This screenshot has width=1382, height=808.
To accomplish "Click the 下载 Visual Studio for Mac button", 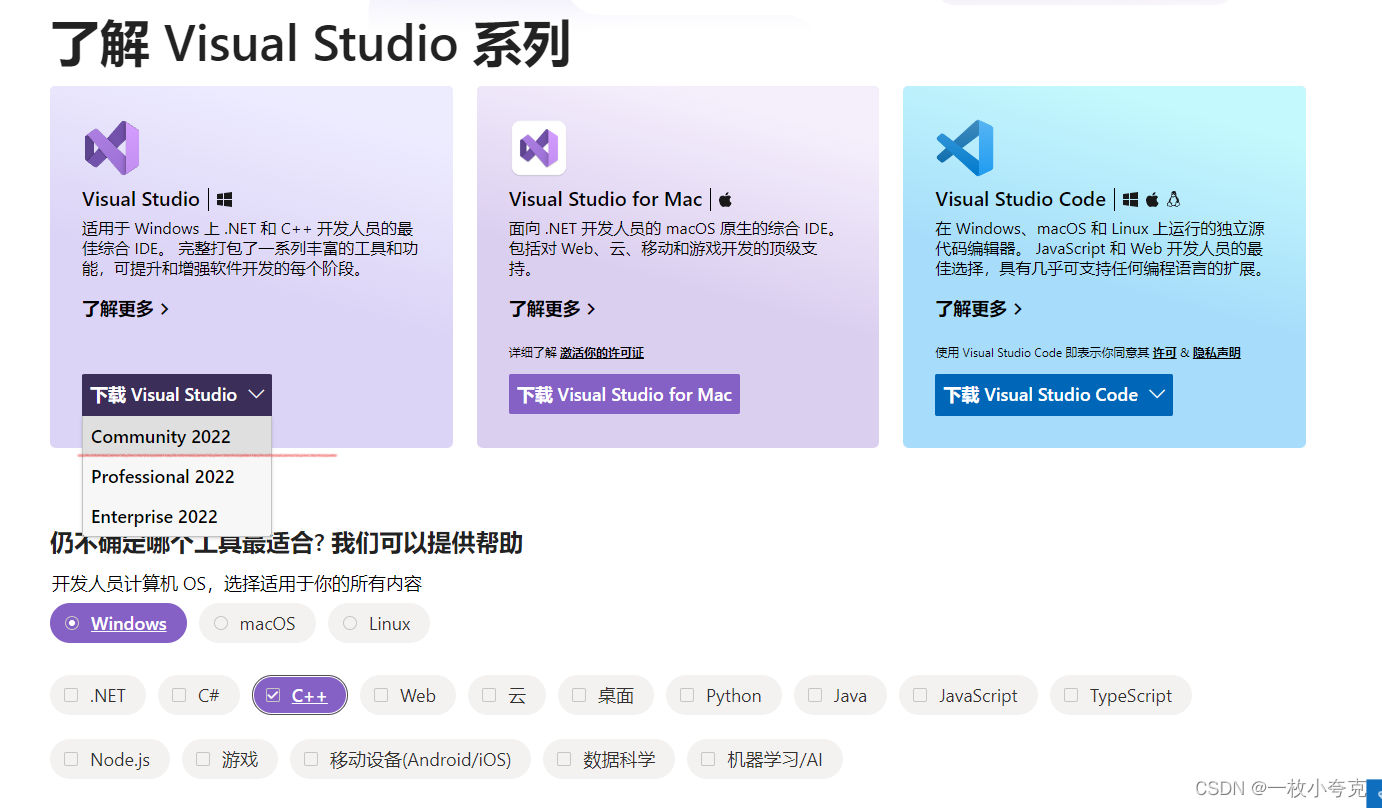I will (624, 394).
